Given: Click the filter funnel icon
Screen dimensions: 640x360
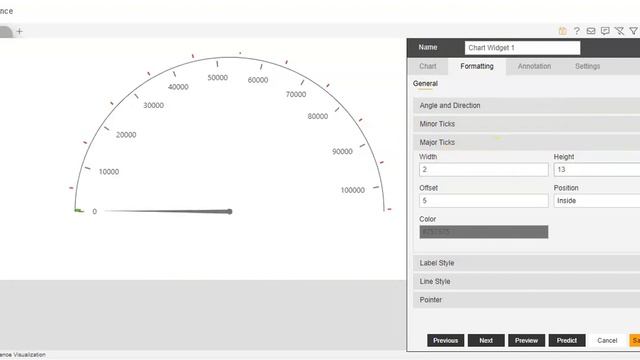Looking at the screenshot, I should (633, 31).
